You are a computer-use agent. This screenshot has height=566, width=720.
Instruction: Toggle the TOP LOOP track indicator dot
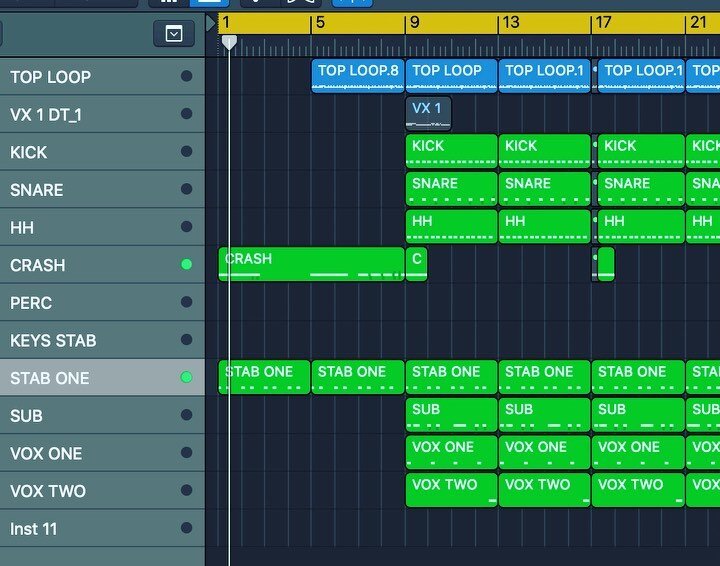pyautogui.click(x=186, y=76)
